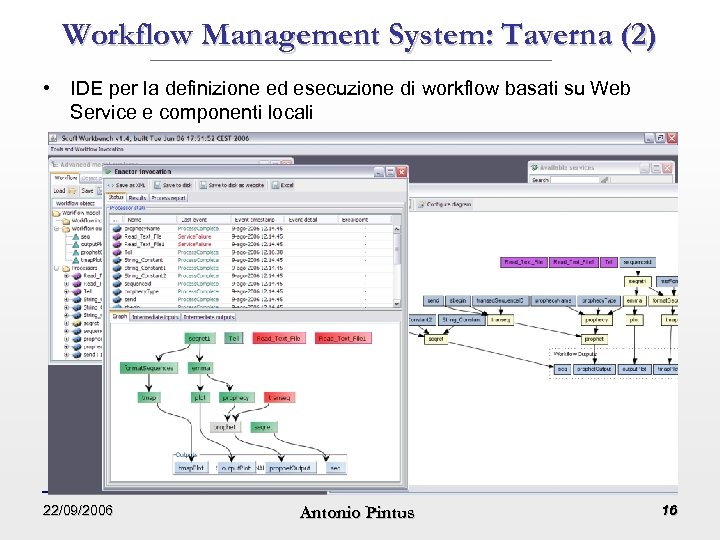720x540 pixels.
Task: Switch to the Results tab
Action: (137, 198)
